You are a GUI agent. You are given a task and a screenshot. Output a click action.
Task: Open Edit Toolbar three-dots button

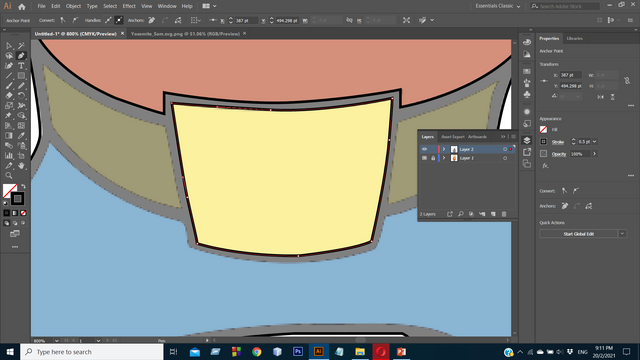15,247
